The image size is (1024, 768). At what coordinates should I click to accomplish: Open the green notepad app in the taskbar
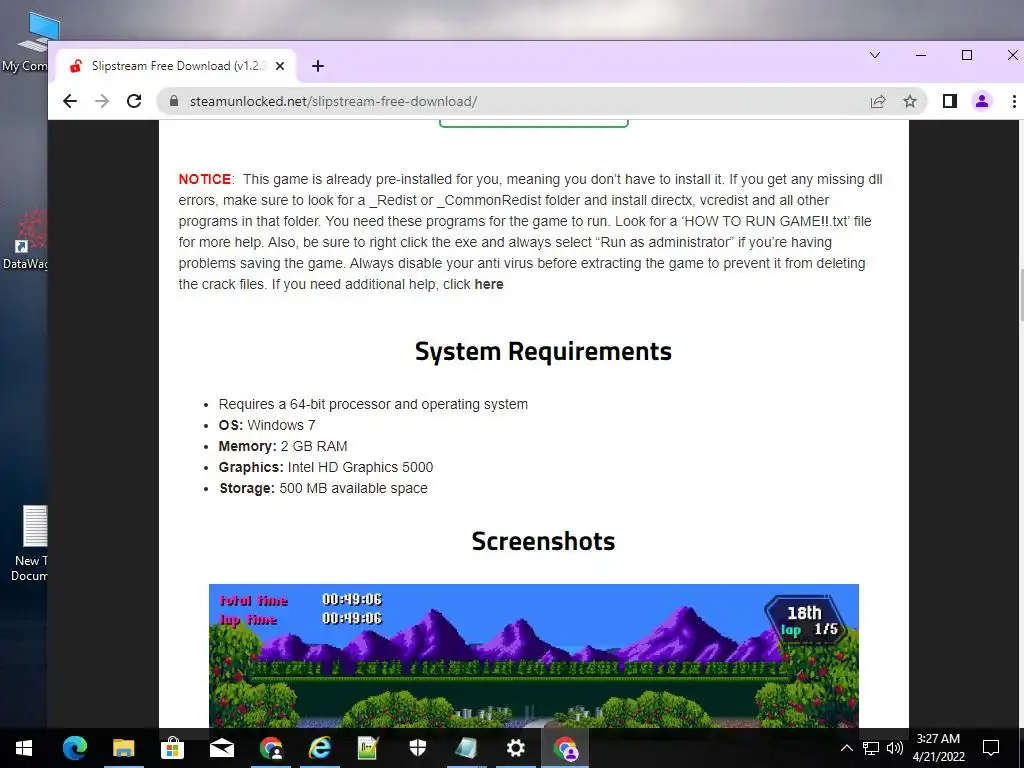pos(368,748)
